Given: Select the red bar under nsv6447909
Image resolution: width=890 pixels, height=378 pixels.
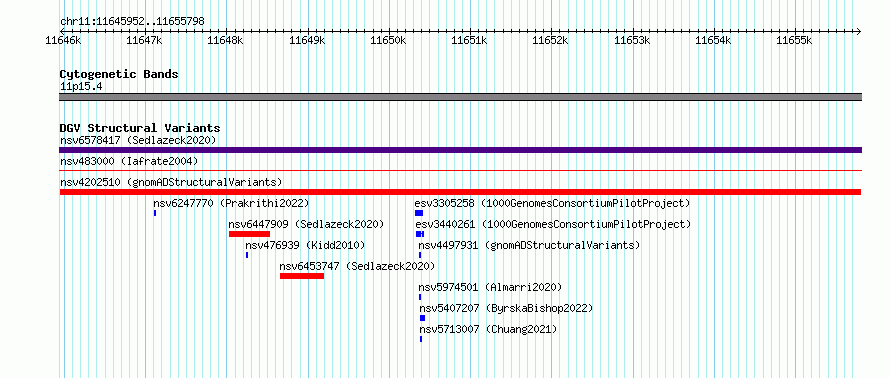Looking at the screenshot, I should point(249,234).
